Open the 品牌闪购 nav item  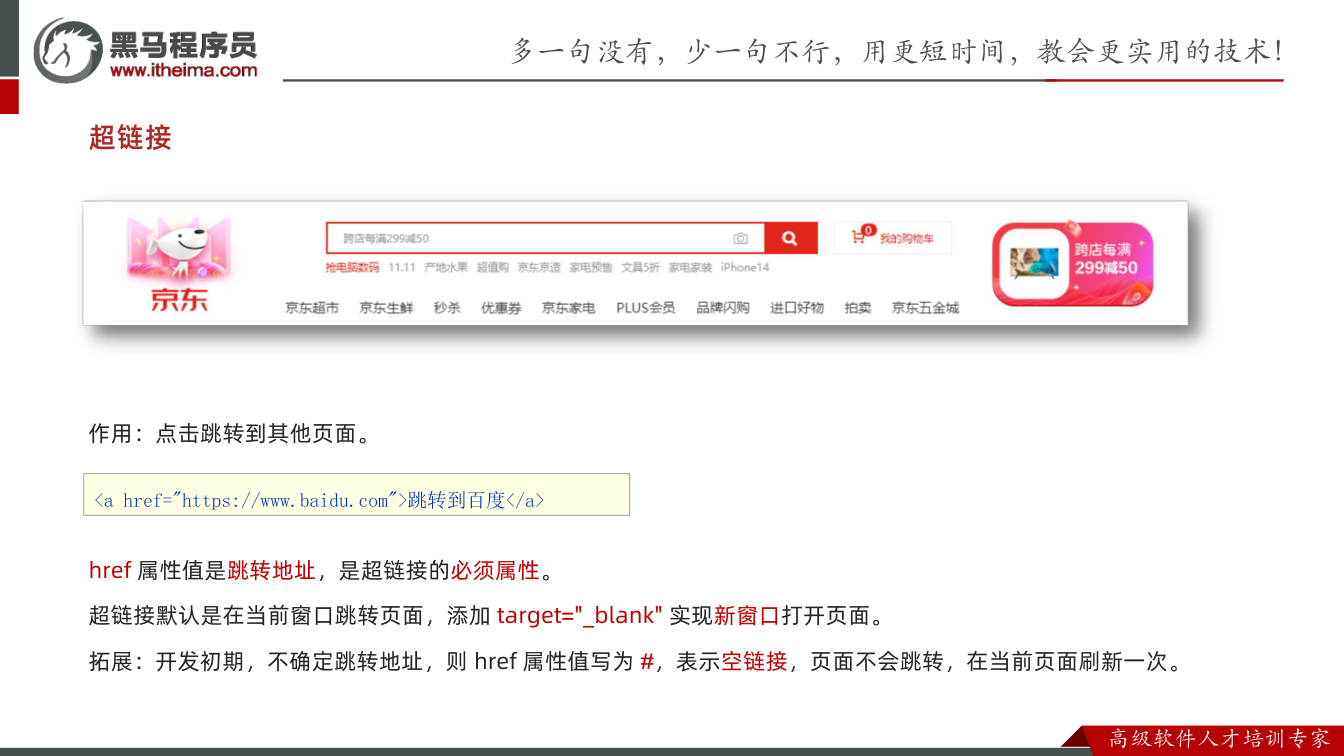[723, 308]
